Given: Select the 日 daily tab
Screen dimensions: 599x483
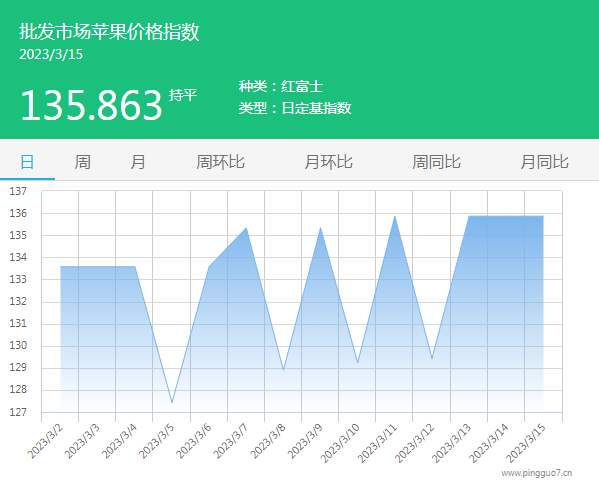Looking at the screenshot, I should coord(27,162).
